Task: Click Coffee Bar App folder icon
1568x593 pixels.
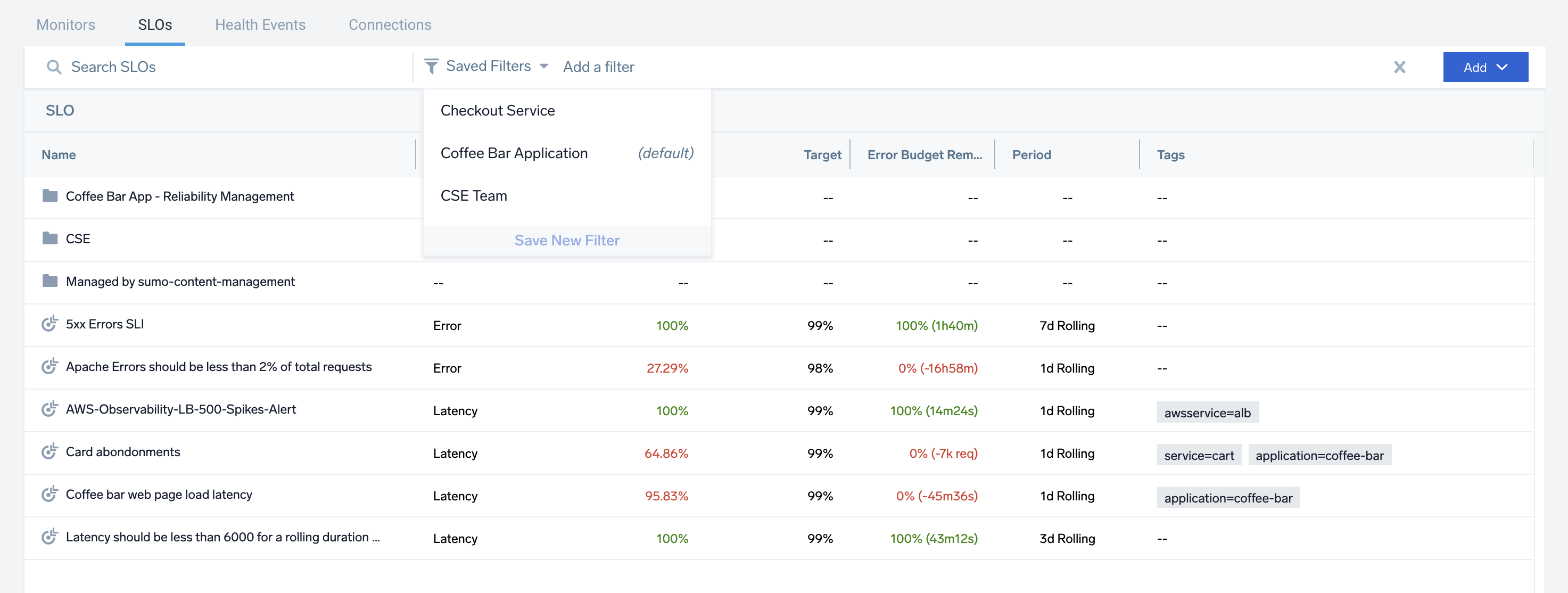Action: tap(50, 195)
